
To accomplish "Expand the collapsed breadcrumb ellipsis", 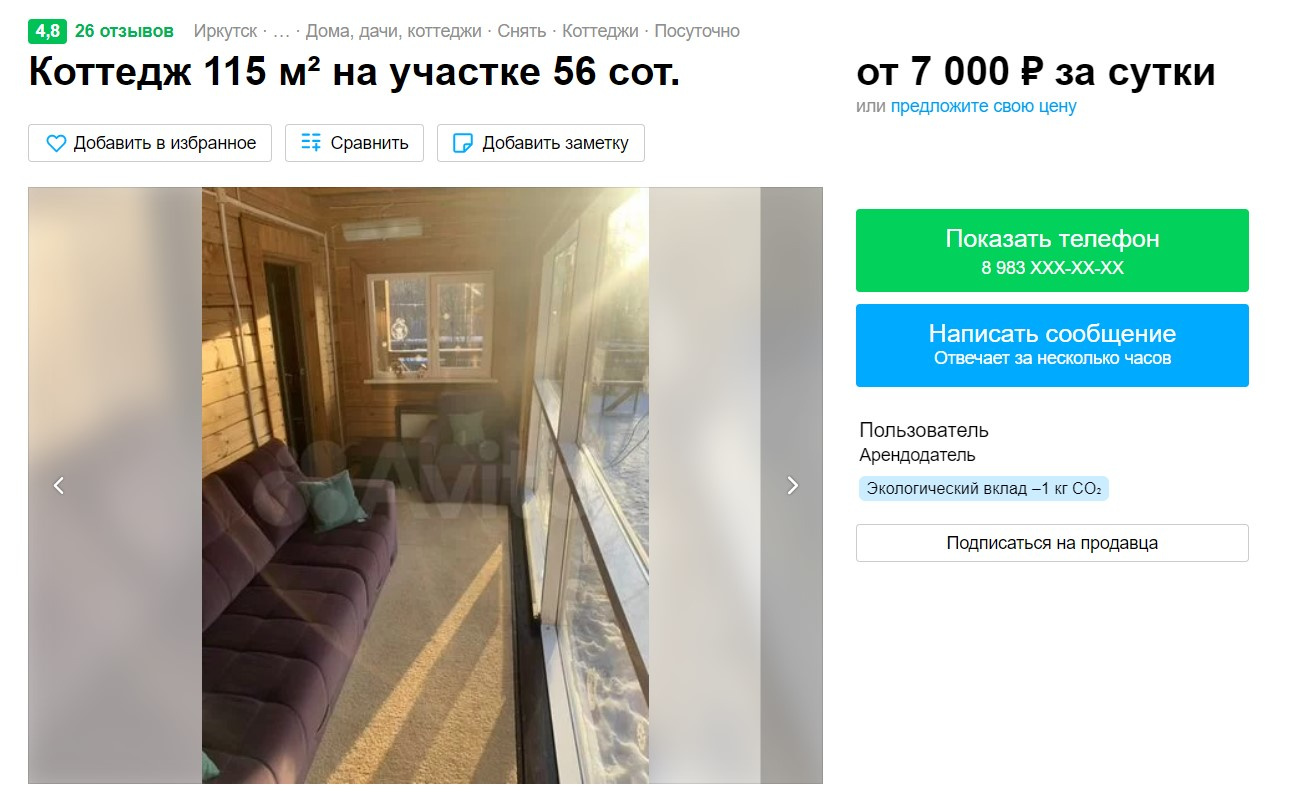I will (280, 31).
